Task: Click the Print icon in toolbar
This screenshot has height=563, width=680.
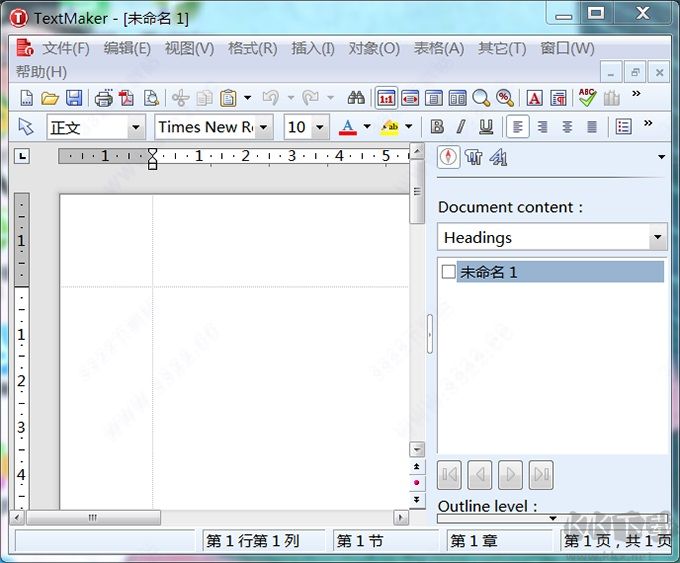Action: [x=103, y=98]
